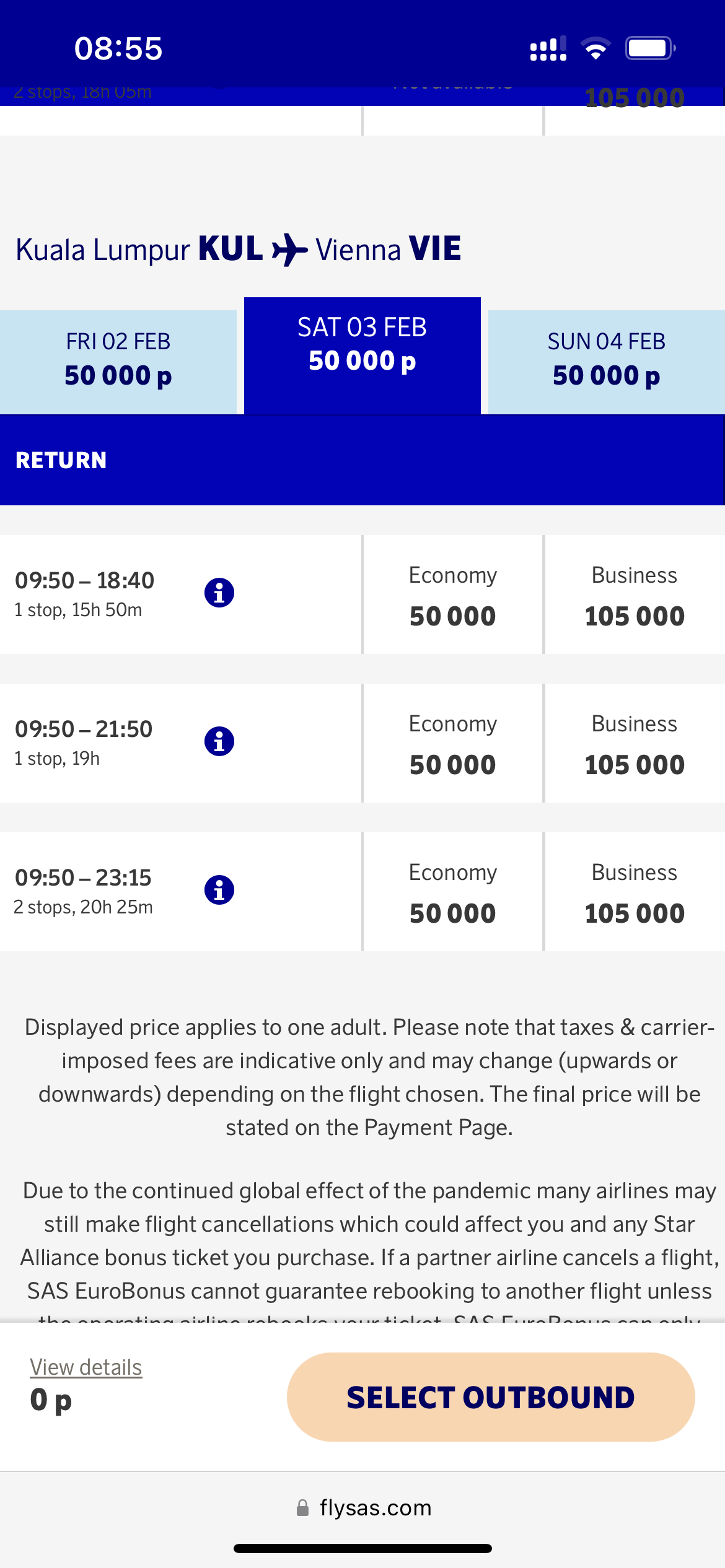725x1568 pixels.
Task: Choose Economy 50 000 for 18:40 arrival
Action: [453, 595]
